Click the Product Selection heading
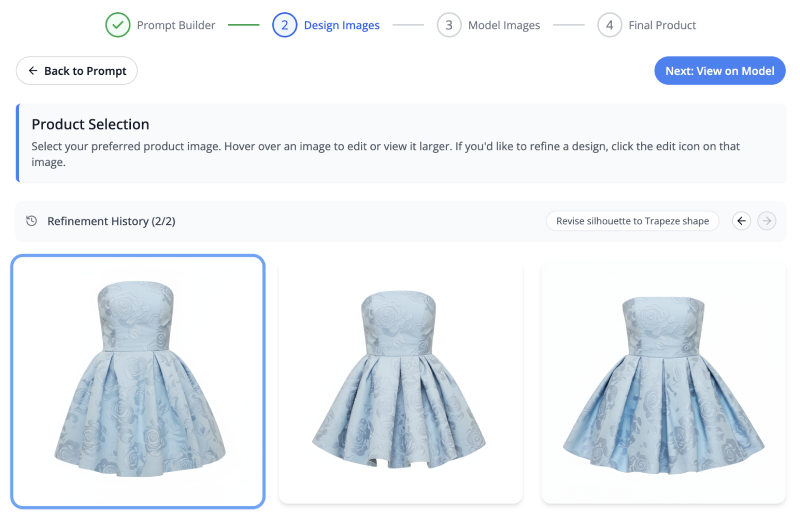 (x=90, y=125)
